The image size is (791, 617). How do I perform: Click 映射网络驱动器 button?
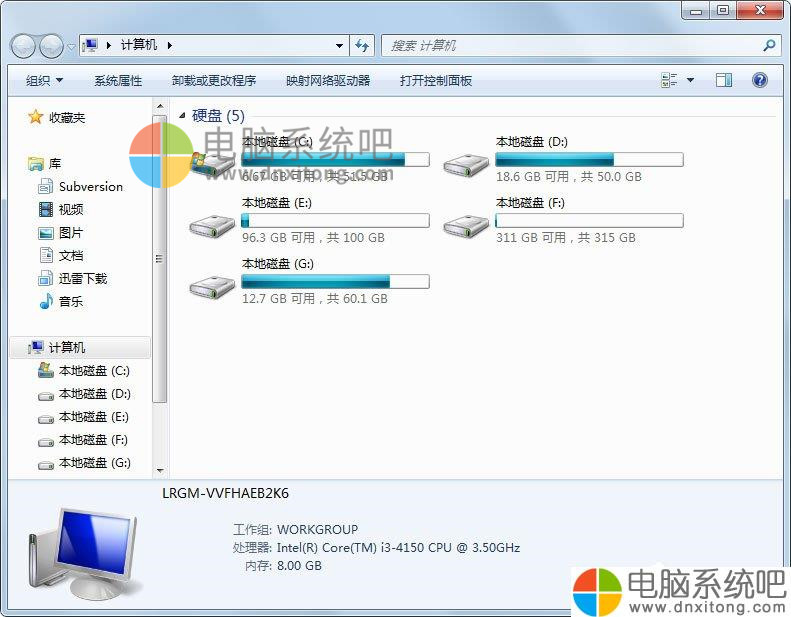328,81
